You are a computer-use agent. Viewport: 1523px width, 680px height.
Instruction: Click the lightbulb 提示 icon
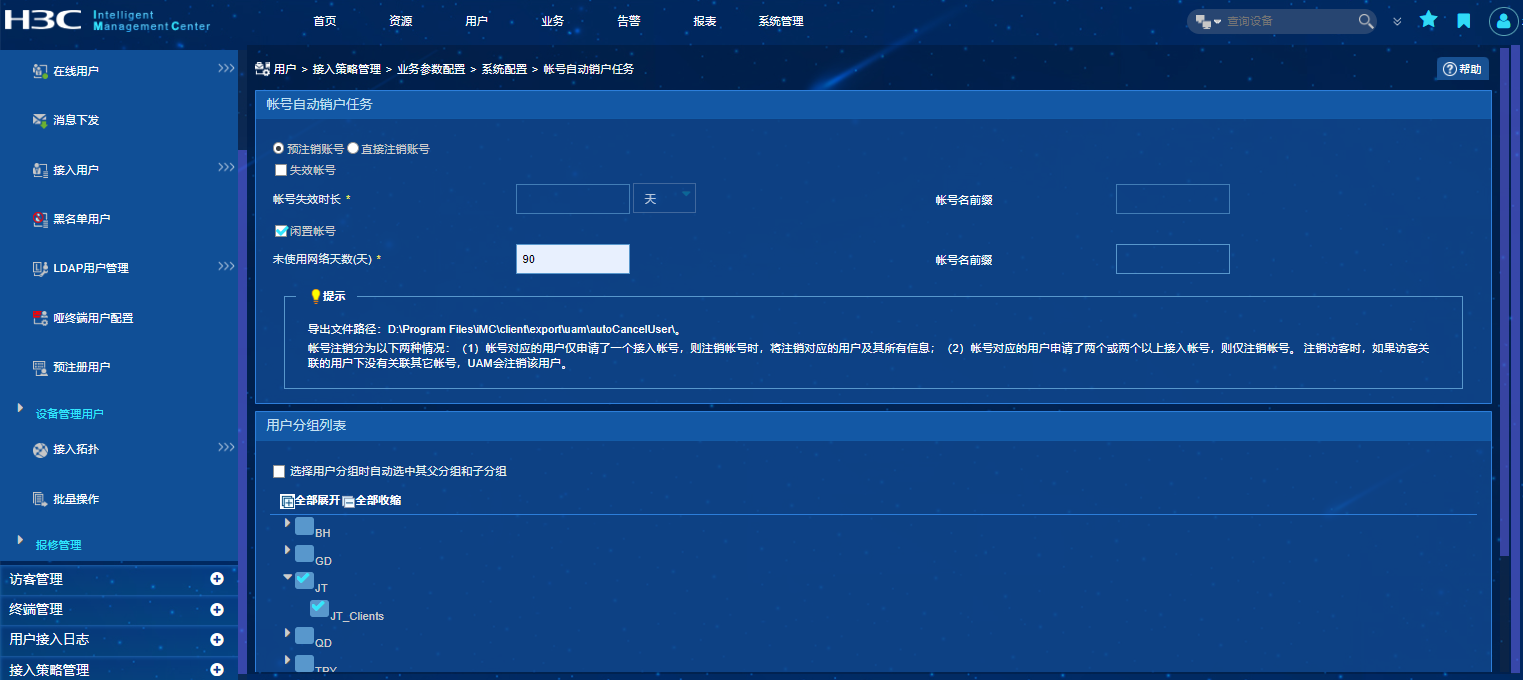pyautogui.click(x=315, y=296)
